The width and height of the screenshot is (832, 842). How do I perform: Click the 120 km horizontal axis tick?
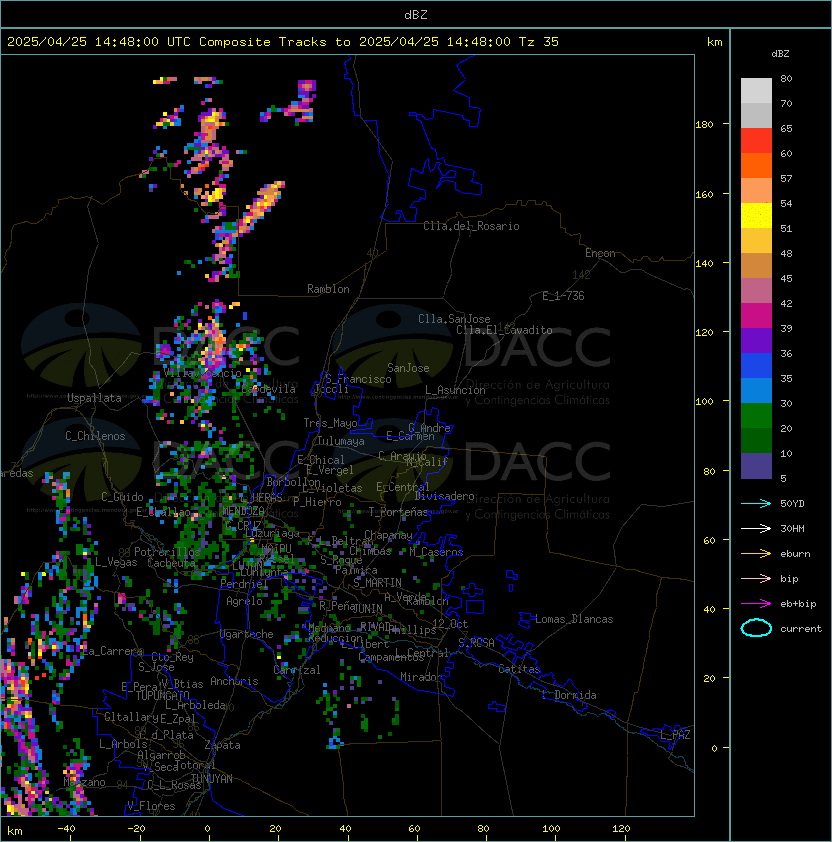[621, 829]
